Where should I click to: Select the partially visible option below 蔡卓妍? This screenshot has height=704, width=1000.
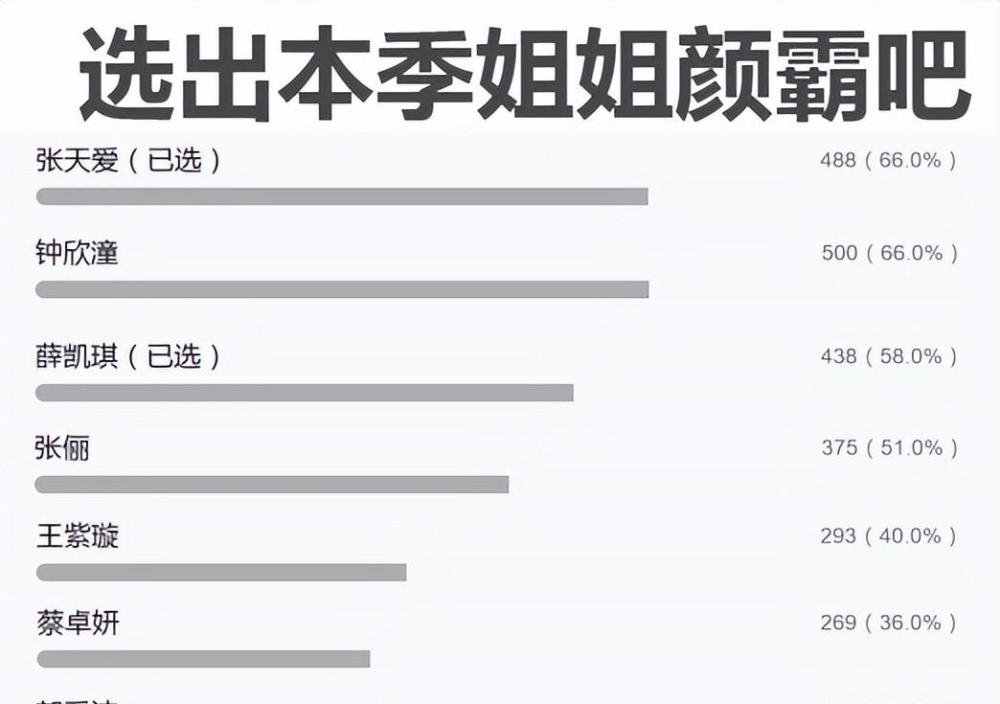pos(77,700)
